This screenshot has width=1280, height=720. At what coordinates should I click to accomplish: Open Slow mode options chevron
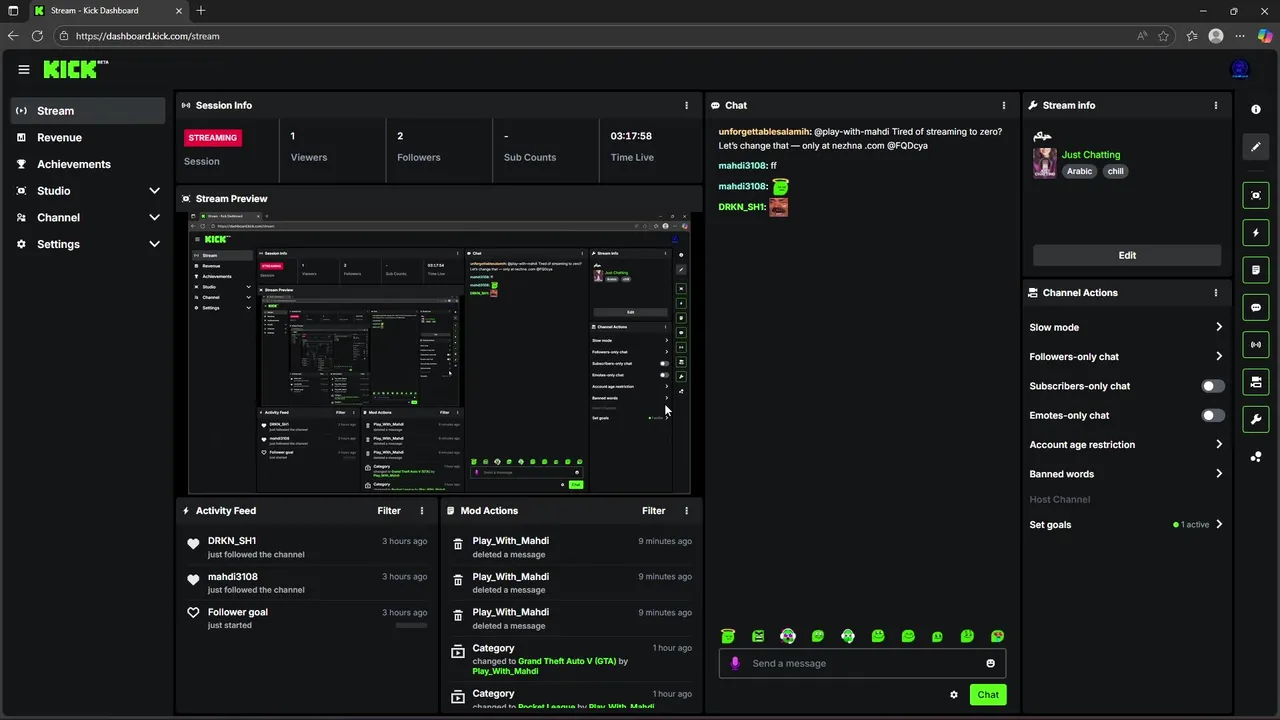coord(1218,327)
